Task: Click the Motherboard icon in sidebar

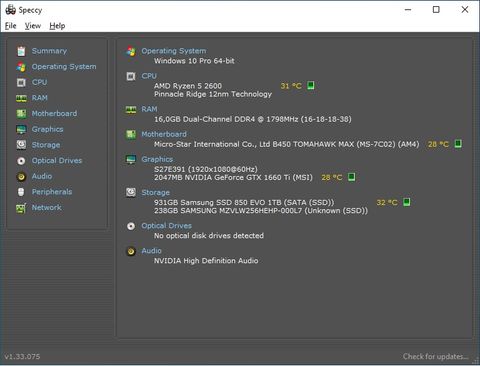Action: tap(21, 114)
